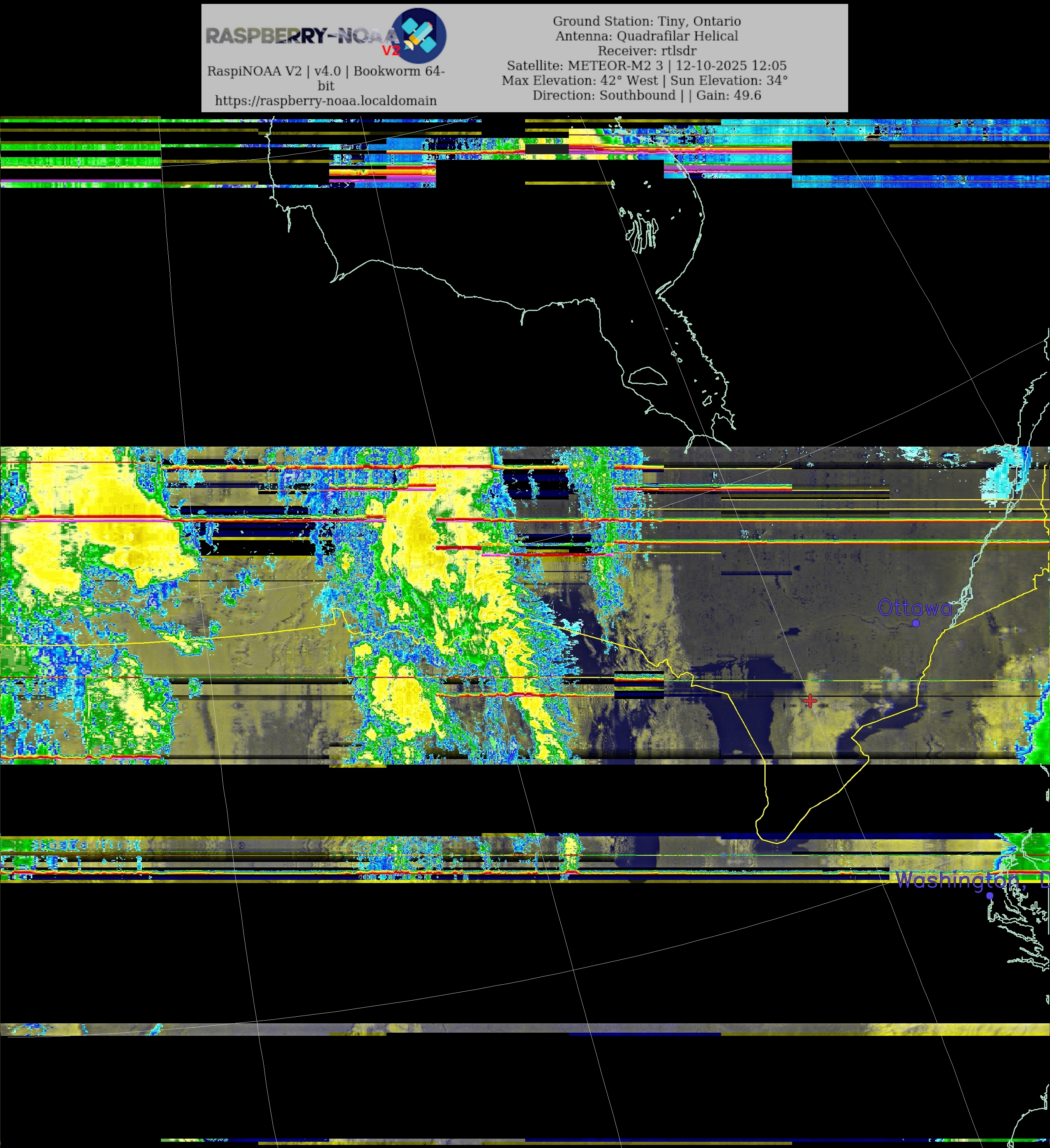Viewport: 1050px width, 1148px height.
Task: Click the Sun Elevation: 34° text
Action: coord(729,80)
